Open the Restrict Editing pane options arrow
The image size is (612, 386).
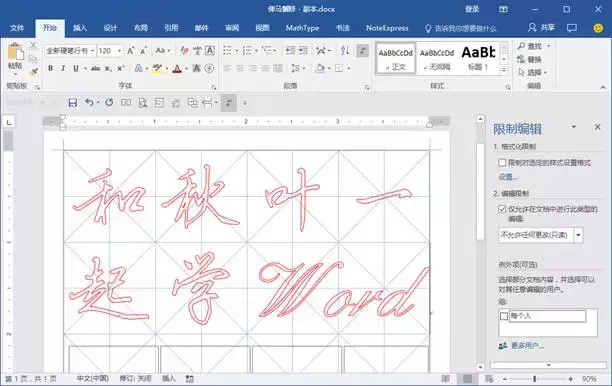(574, 127)
